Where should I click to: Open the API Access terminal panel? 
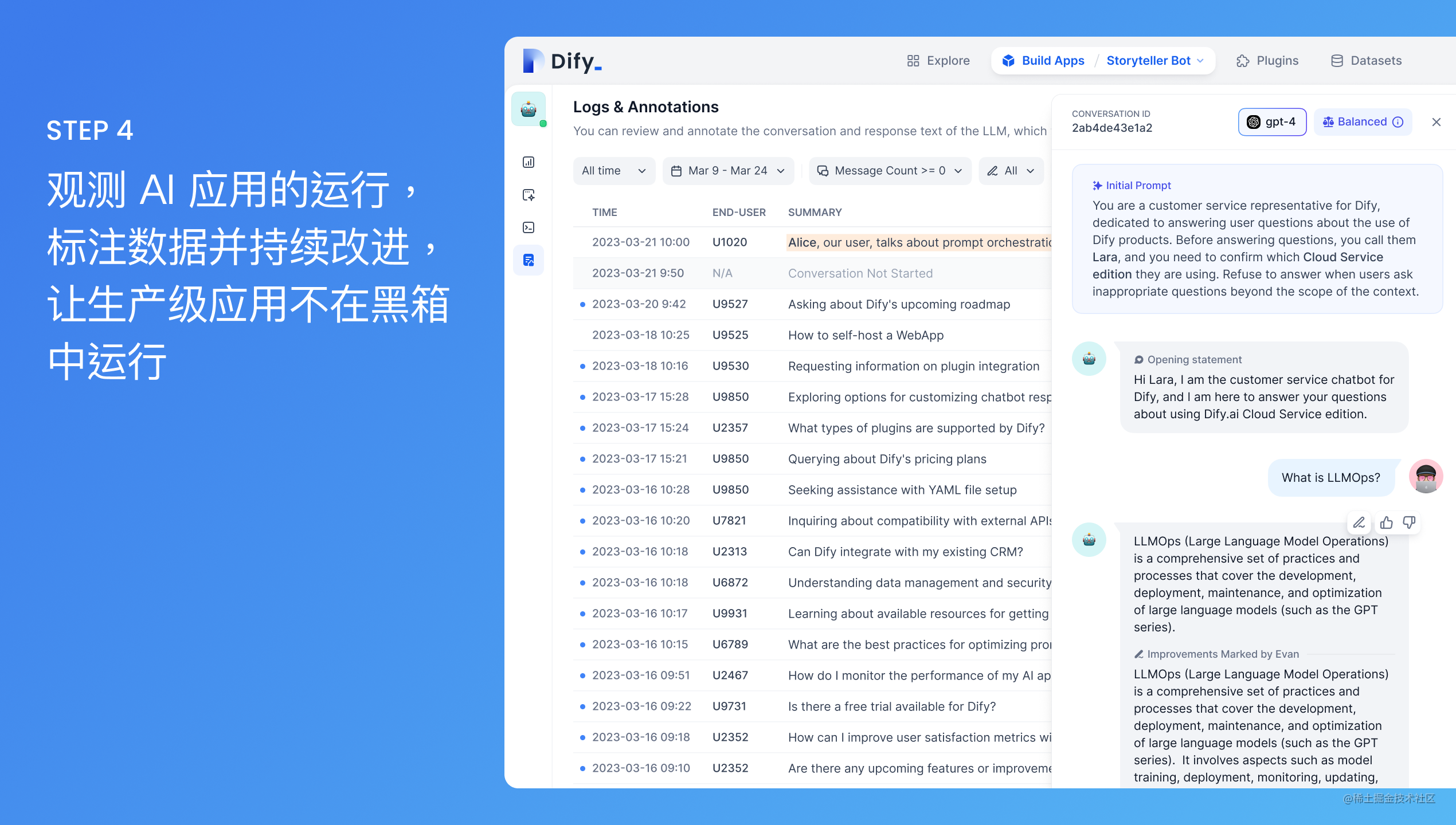529,227
